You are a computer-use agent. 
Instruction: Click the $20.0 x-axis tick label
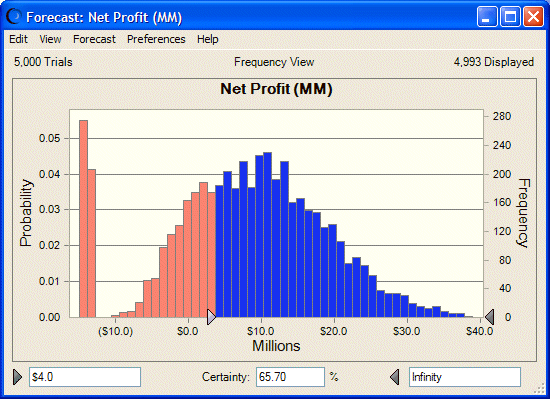coord(334,331)
